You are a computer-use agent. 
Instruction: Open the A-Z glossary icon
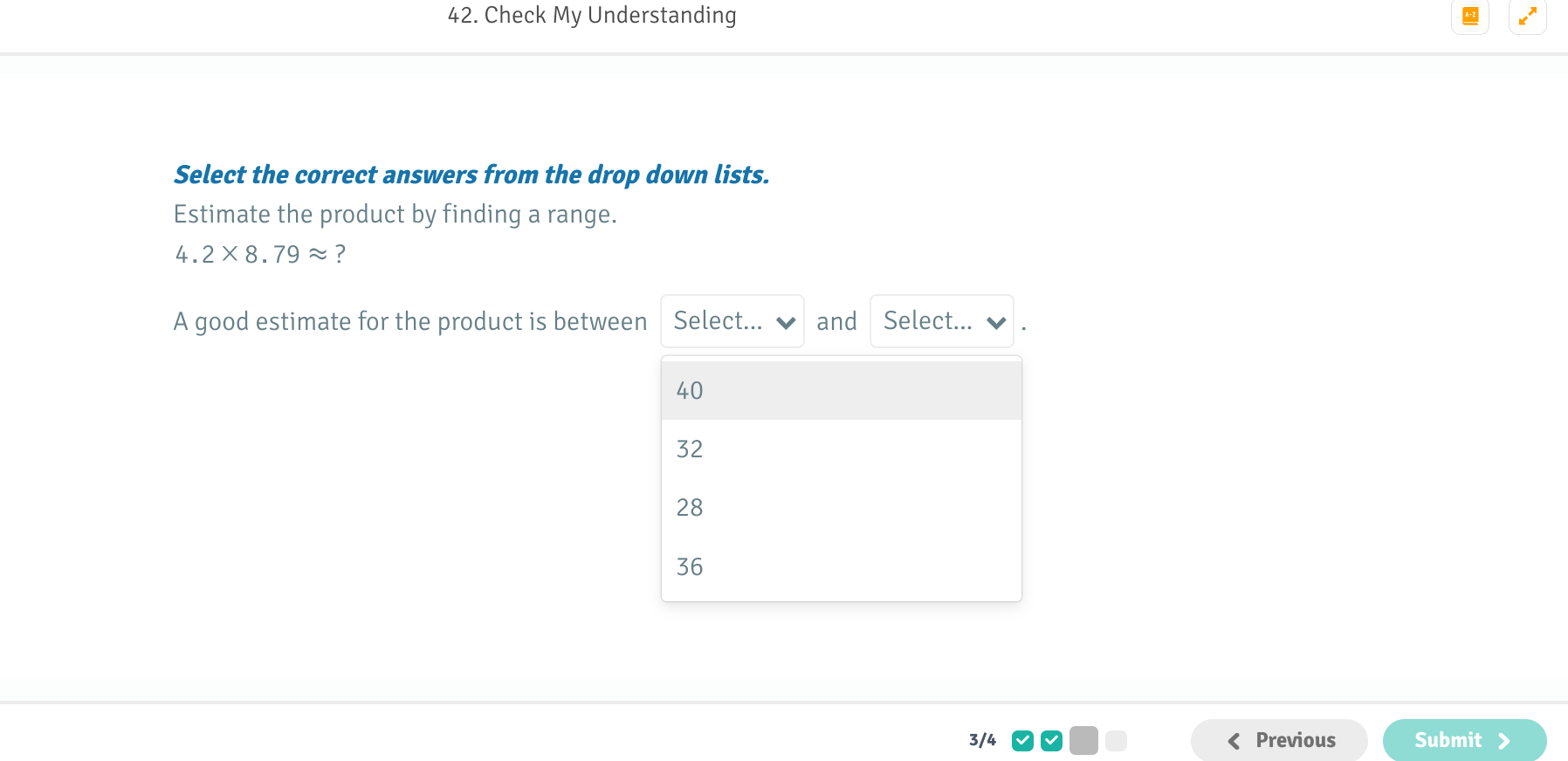click(1470, 16)
